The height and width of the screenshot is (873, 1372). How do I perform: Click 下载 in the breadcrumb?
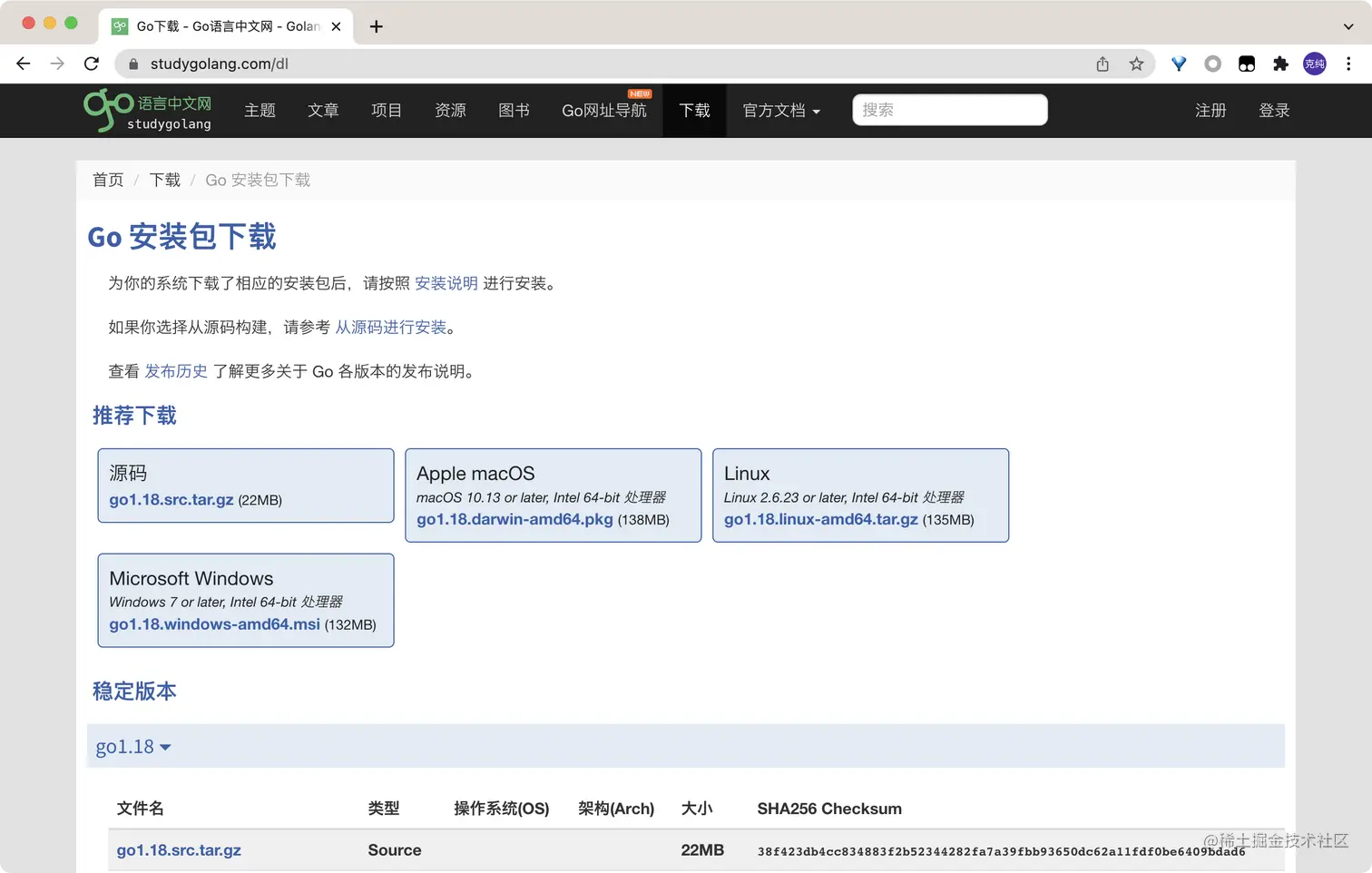pos(165,180)
